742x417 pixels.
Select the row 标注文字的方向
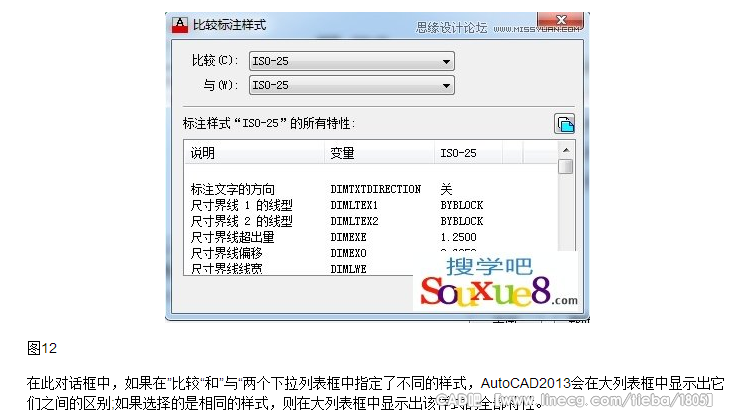[371, 189]
